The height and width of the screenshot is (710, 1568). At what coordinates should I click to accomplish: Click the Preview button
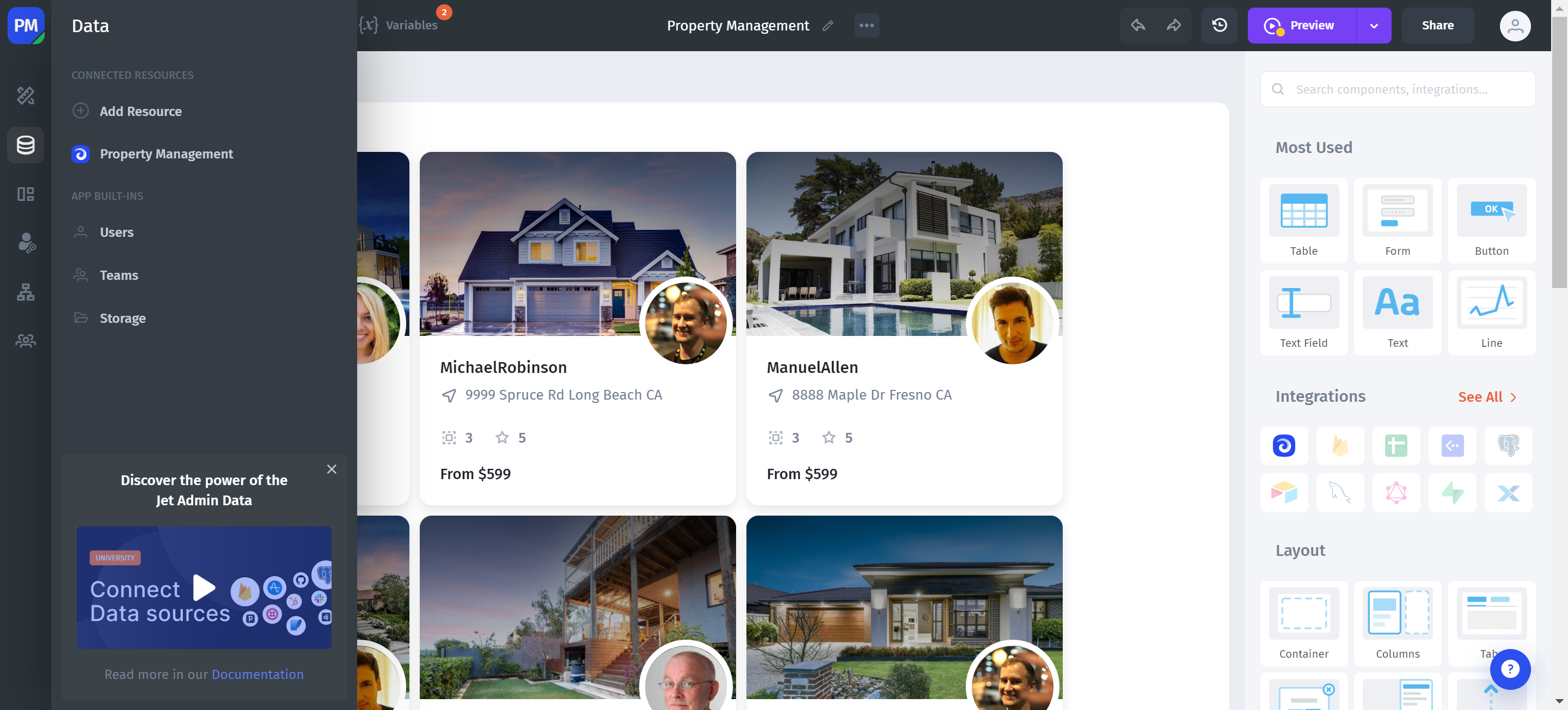click(x=1302, y=26)
